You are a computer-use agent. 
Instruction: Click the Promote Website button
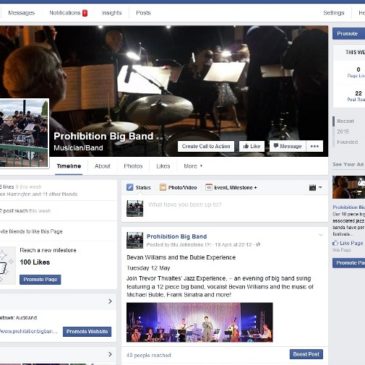[x=87, y=332]
